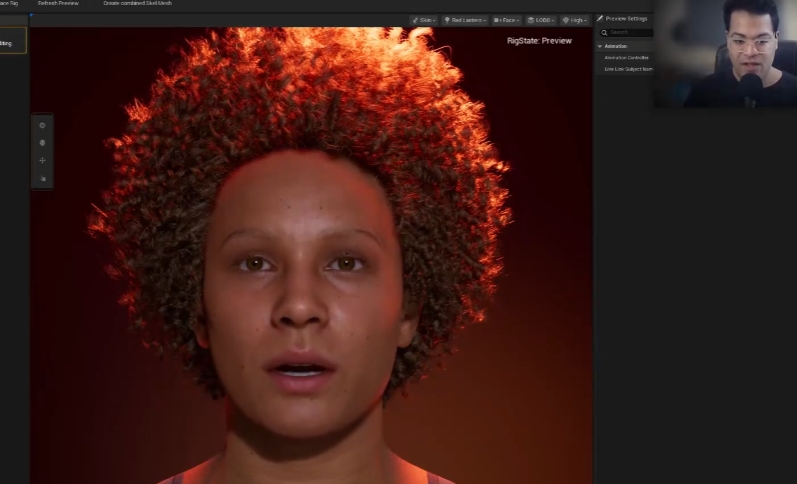Open the Red Lantern lighting dropdown
Image resolution: width=797 pixels, height=484 pixels.
tap(465, 20)
